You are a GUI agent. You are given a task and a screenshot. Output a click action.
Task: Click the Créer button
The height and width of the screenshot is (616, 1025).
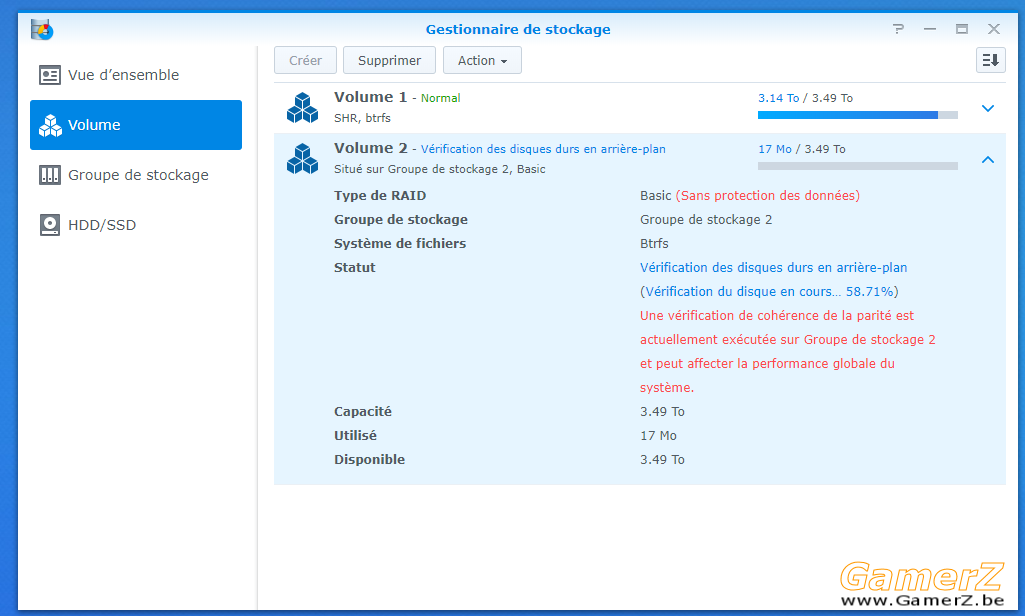click(x=305, y=60)
